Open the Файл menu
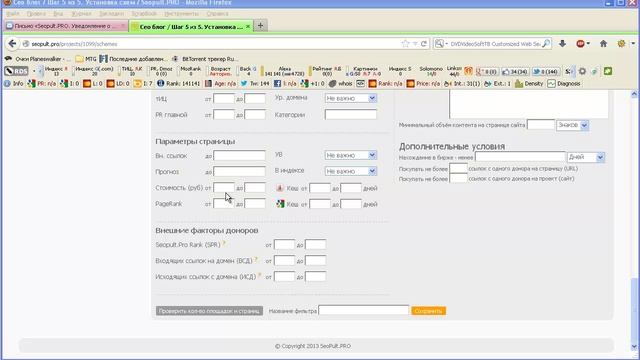640x360 pixels. coord(13,14)
